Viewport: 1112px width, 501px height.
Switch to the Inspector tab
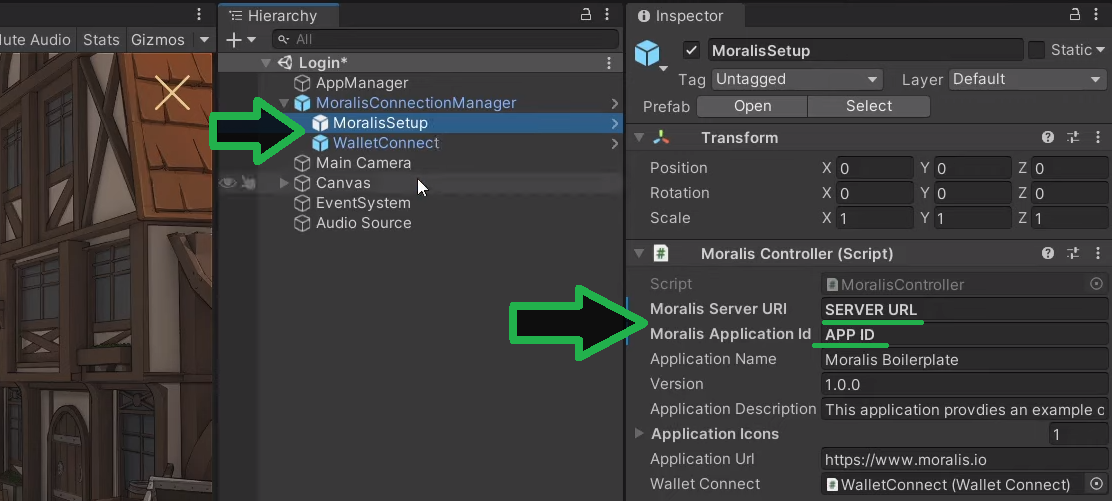click(x=684, y=16)
